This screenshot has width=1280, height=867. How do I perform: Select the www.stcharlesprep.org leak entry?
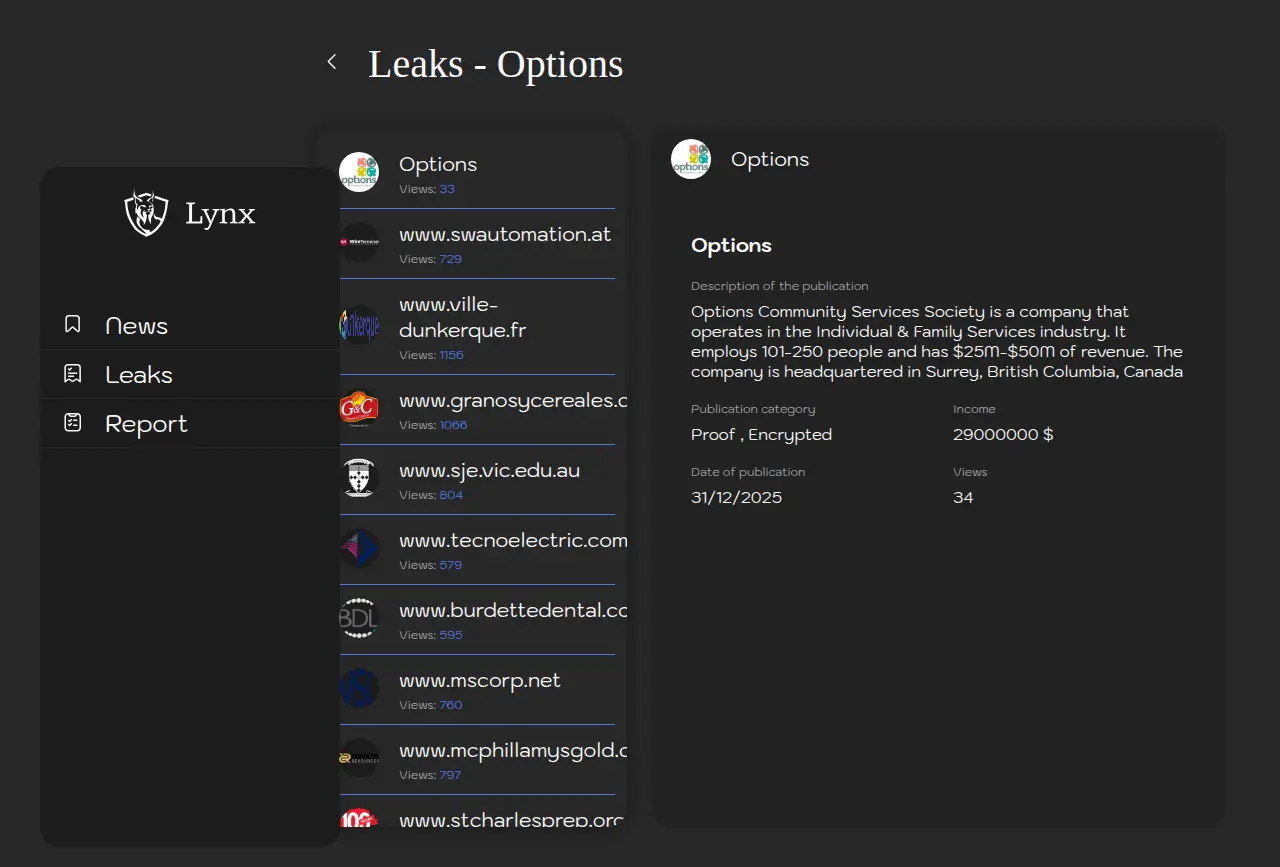pos(510,820)
